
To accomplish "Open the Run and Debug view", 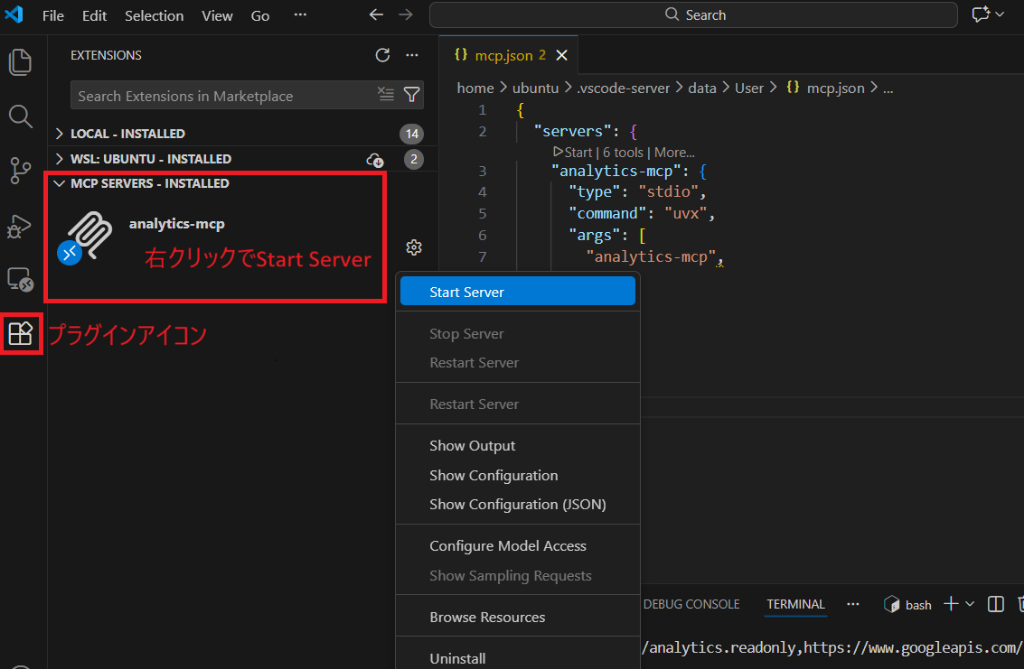I will pos(20,226).
